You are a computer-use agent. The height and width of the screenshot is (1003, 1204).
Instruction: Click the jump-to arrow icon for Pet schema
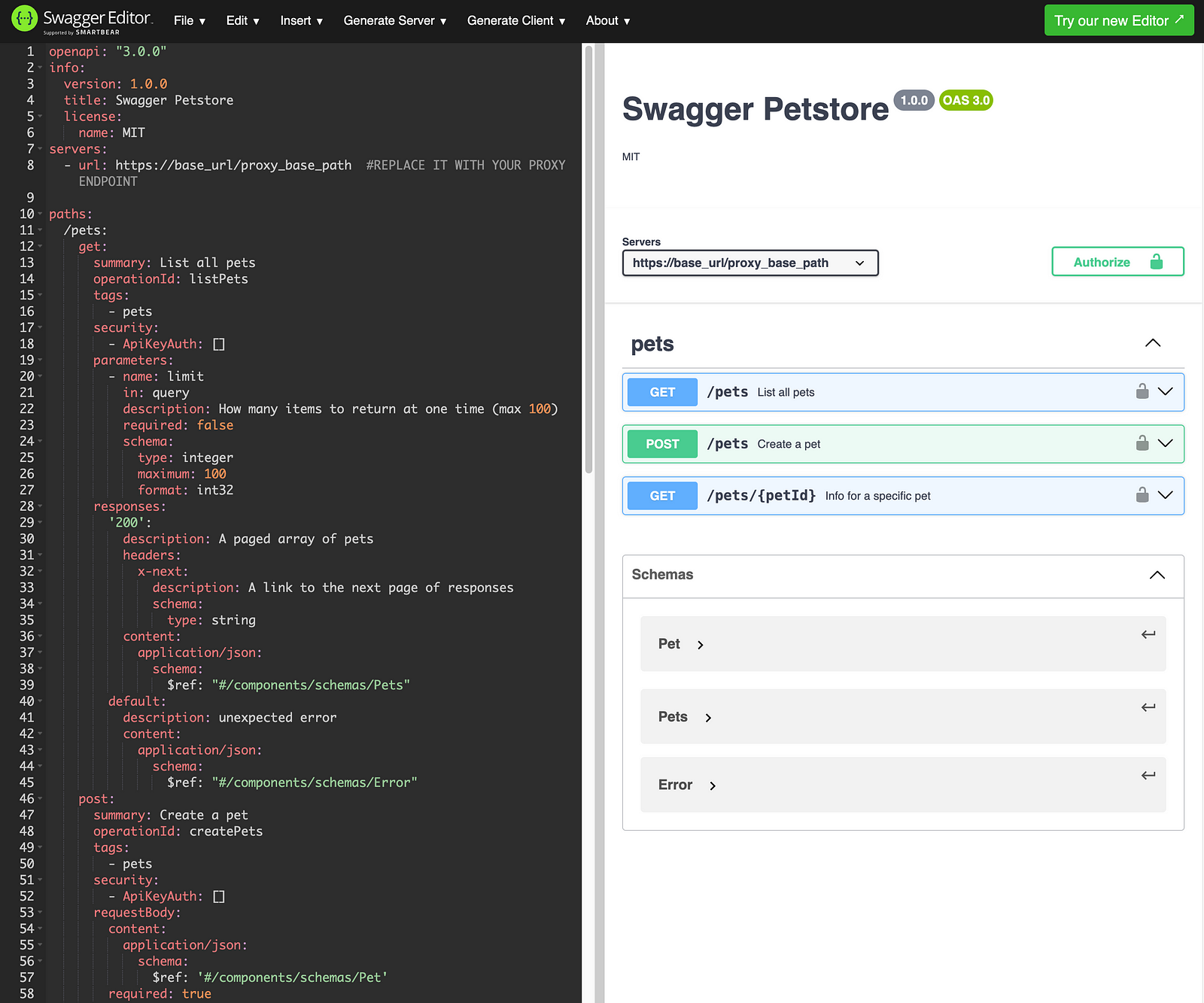point(1148,634)
